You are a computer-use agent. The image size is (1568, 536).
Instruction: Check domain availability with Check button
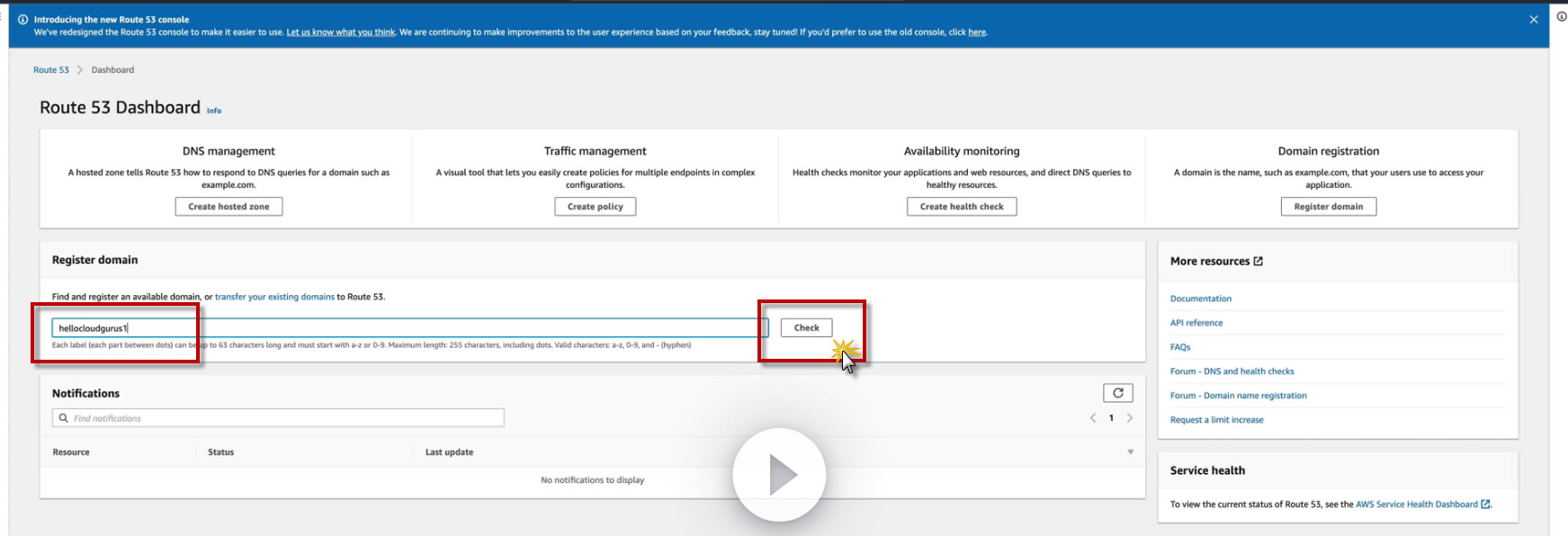(x=807, y=328)
